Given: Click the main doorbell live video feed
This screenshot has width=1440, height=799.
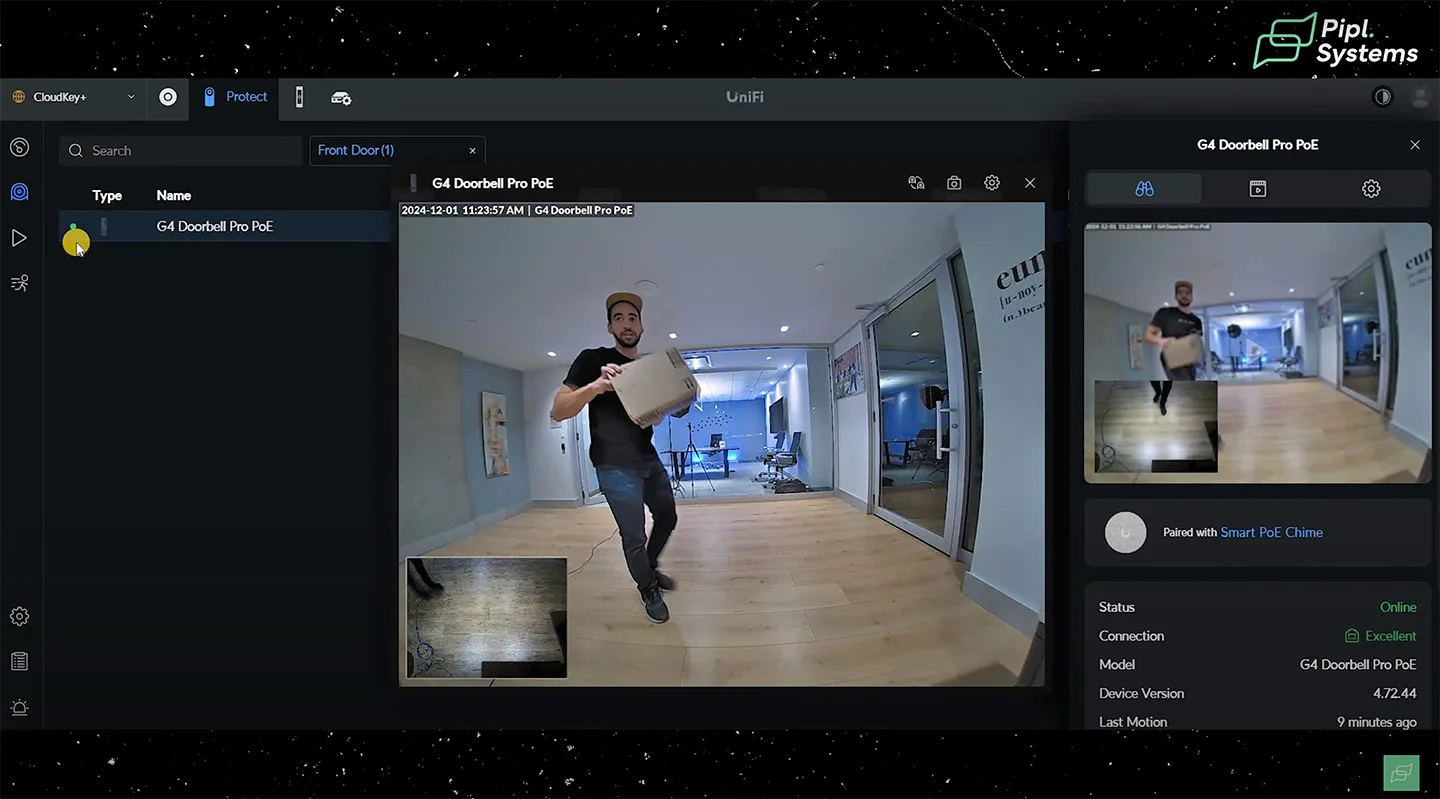Looking at the screenshot, I should click(721, 444).
